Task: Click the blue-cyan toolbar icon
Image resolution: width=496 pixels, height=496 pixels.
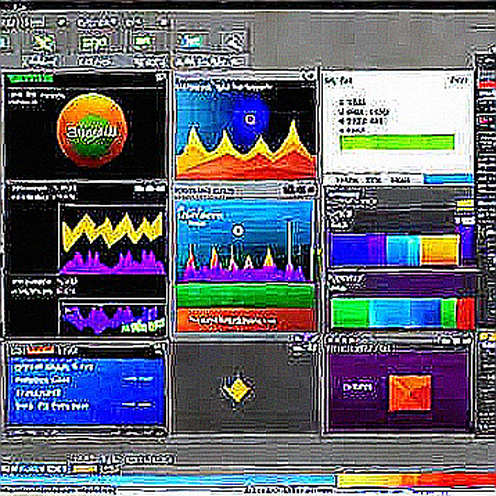Action: point(189,42)
